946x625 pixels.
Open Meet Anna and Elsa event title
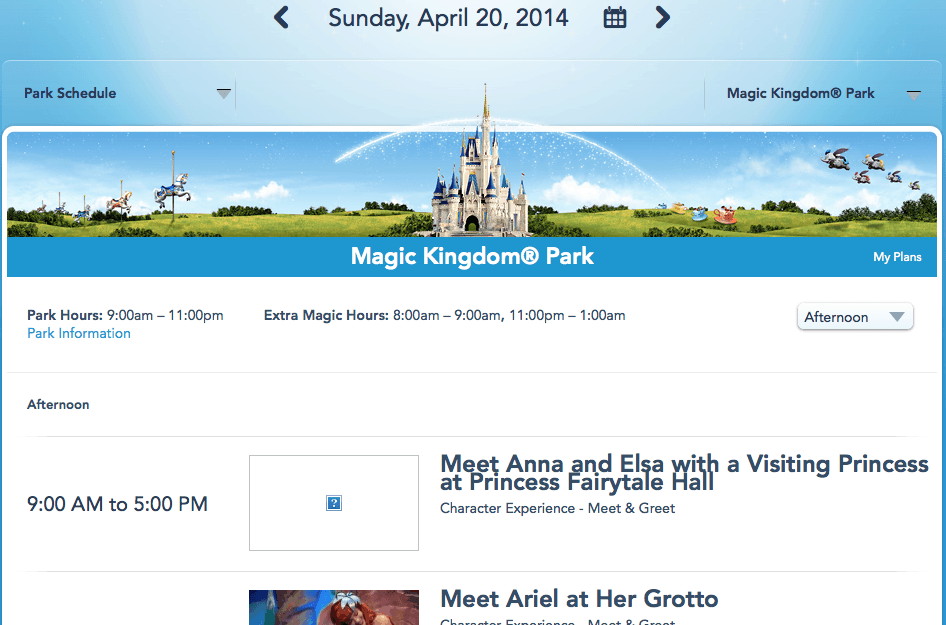[x=684, y=473]
